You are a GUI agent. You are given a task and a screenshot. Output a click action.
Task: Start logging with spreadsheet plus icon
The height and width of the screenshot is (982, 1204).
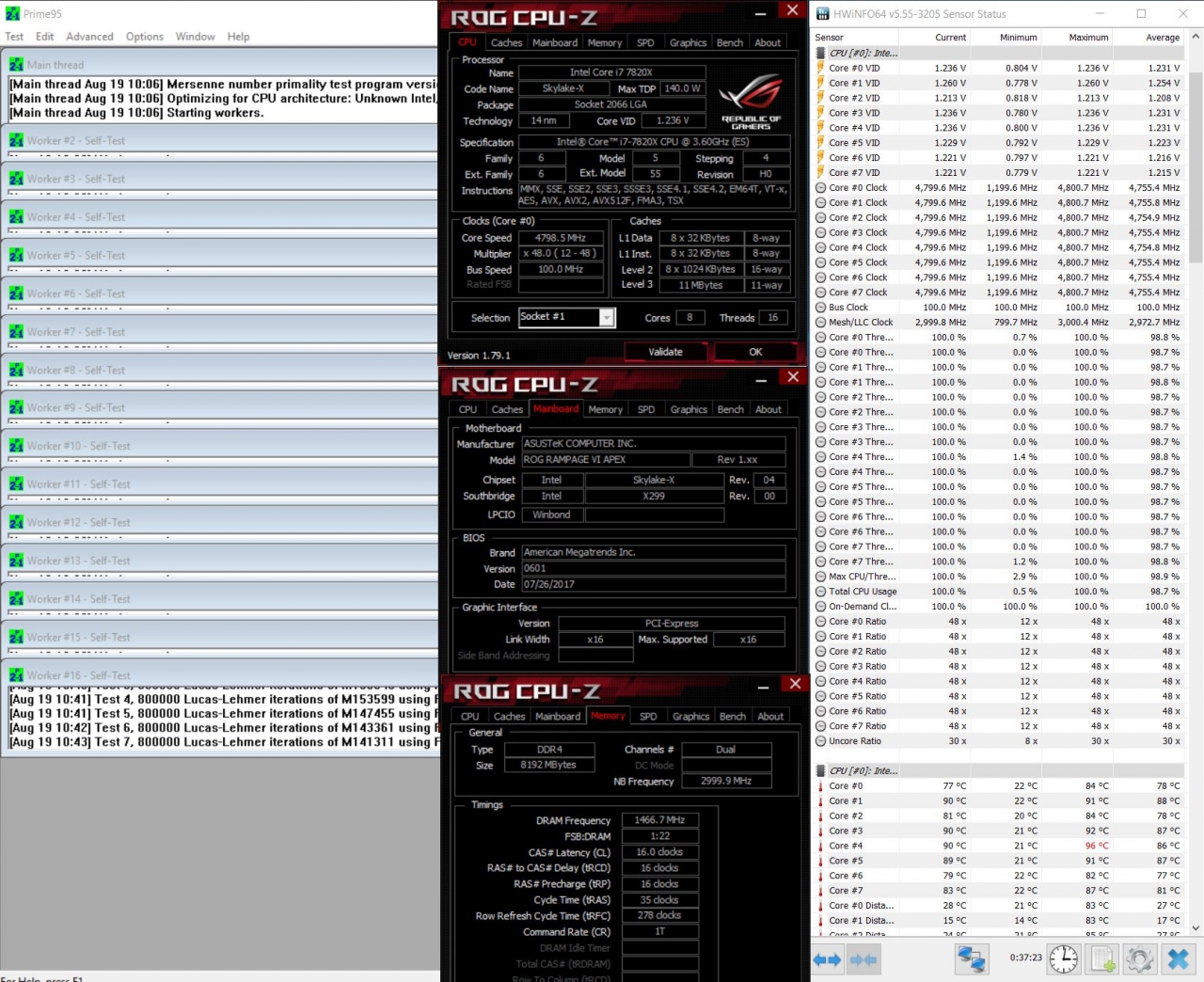pyautogui.click(x=1102, y=959)
